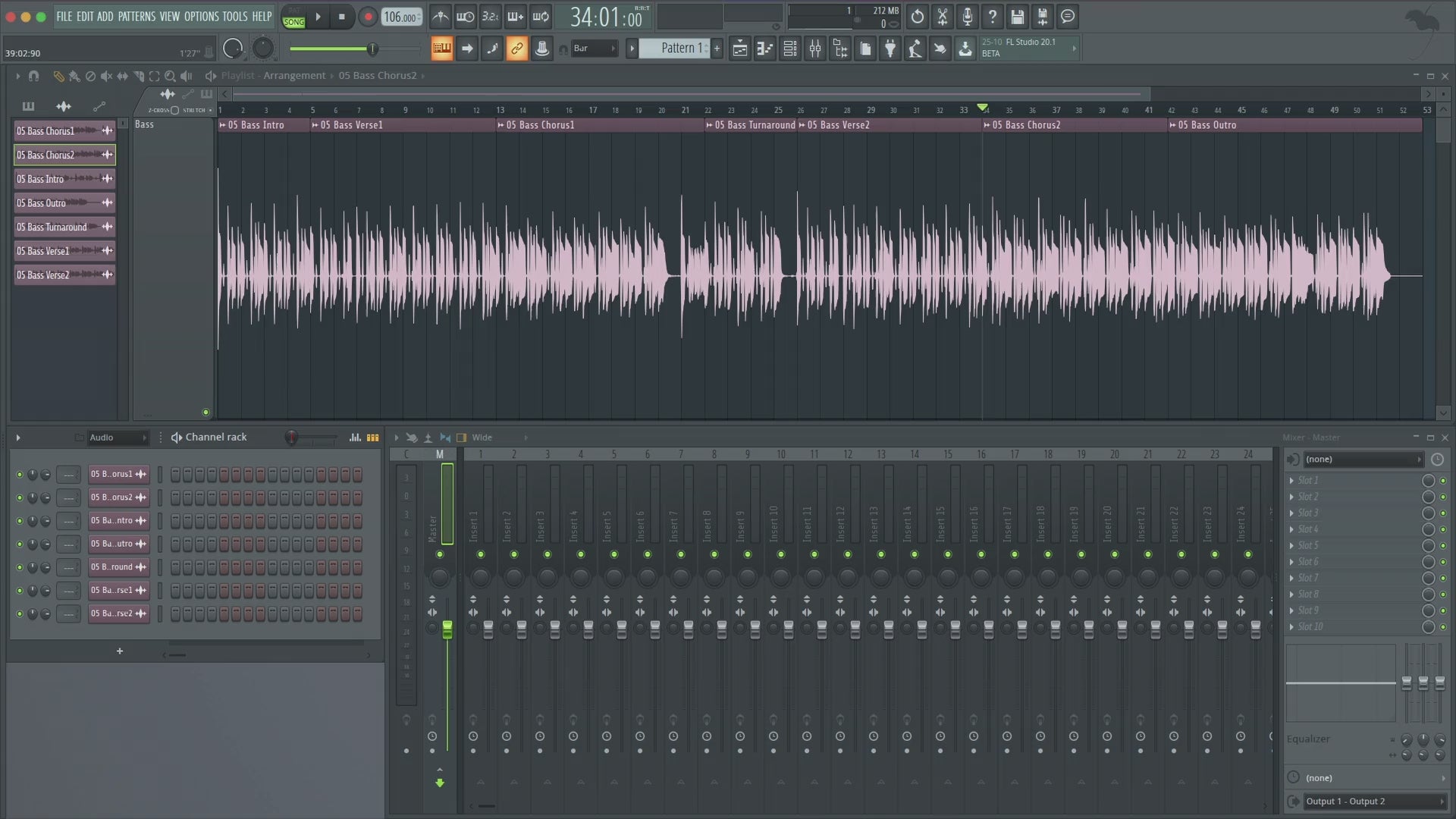1456x819 pixels.
Task: Open the Piano roll view icon
Action: [x=764, y=49]
